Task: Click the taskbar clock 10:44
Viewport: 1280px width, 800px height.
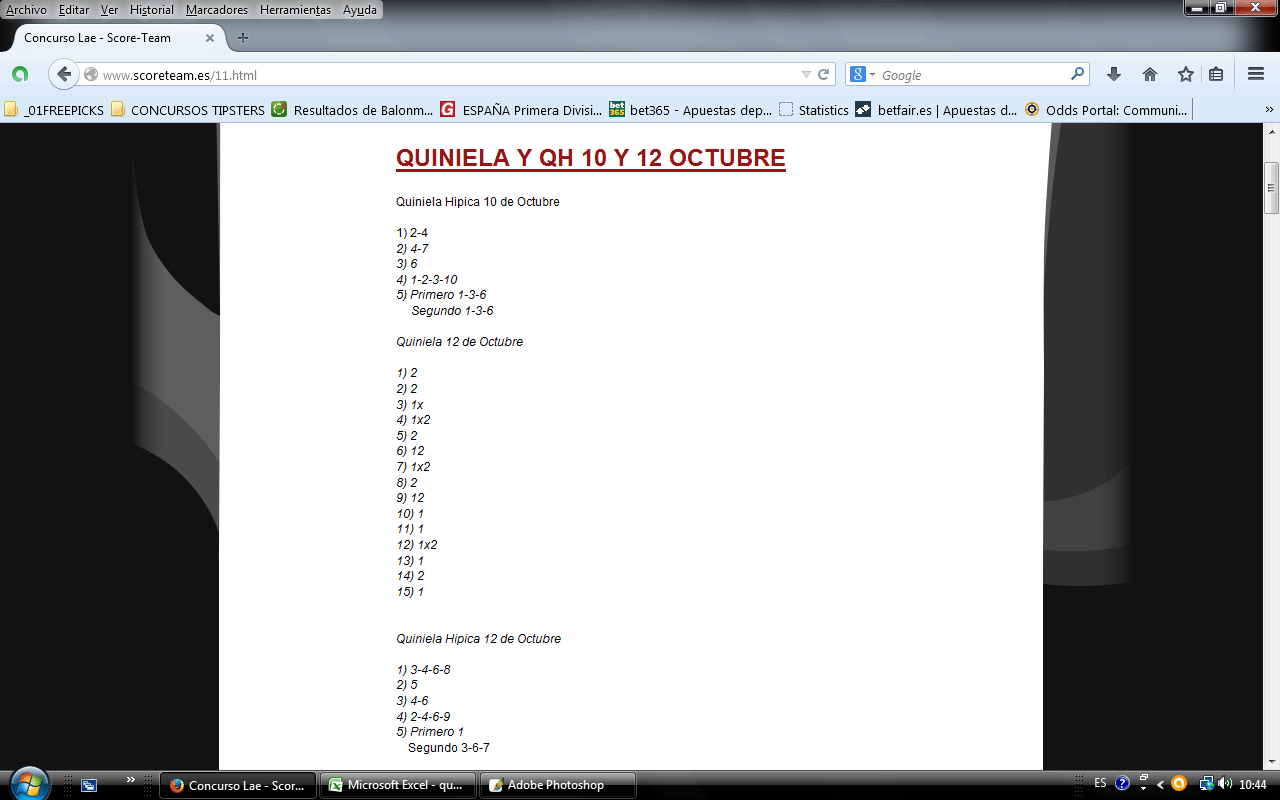Action: click(x=1253, y=784)
